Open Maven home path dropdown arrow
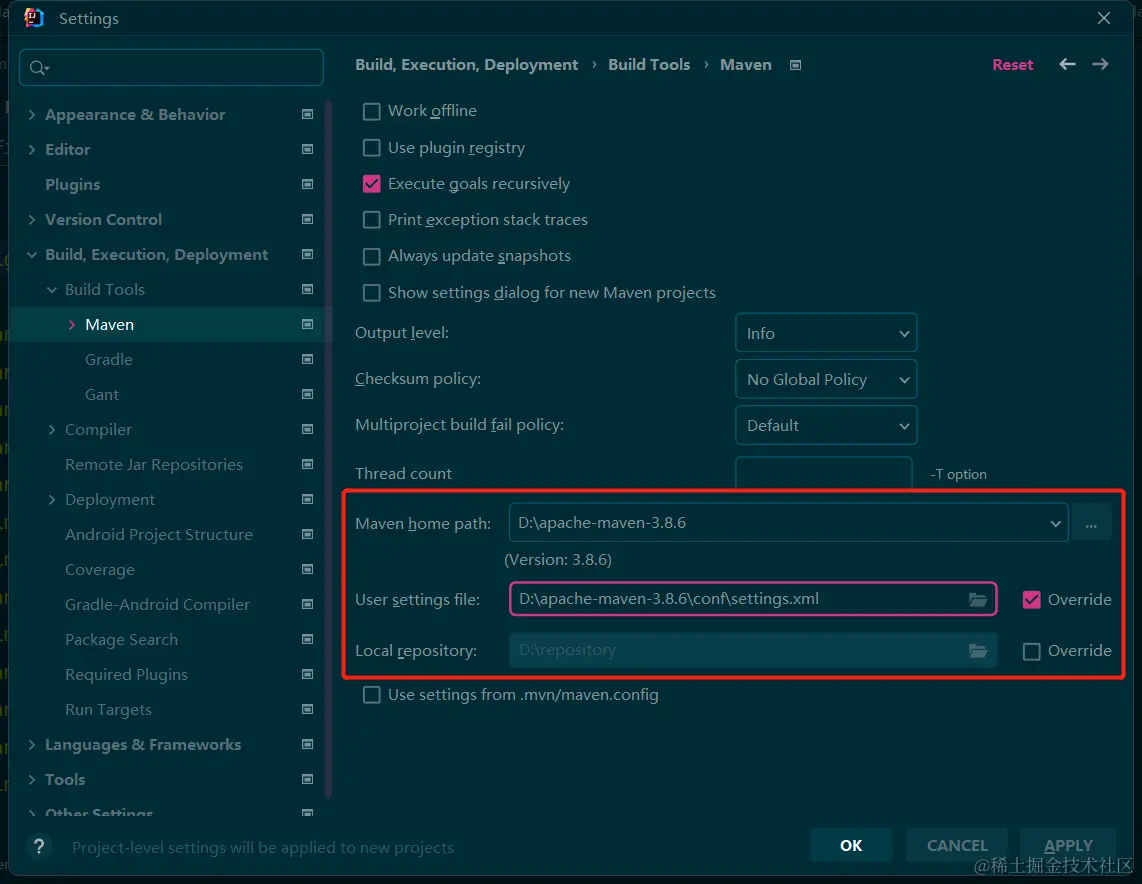The width and height of the screenshot is (1142, 884). (x=1055, y=524)
